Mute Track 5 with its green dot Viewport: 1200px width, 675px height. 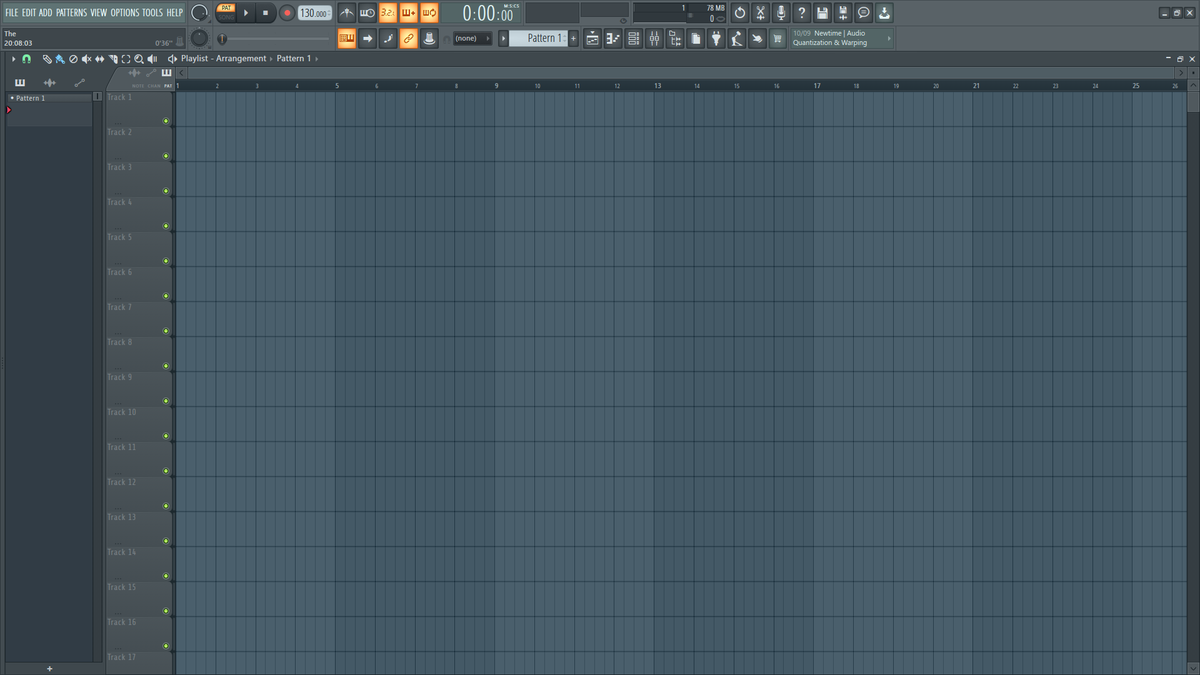click(166, 261)
